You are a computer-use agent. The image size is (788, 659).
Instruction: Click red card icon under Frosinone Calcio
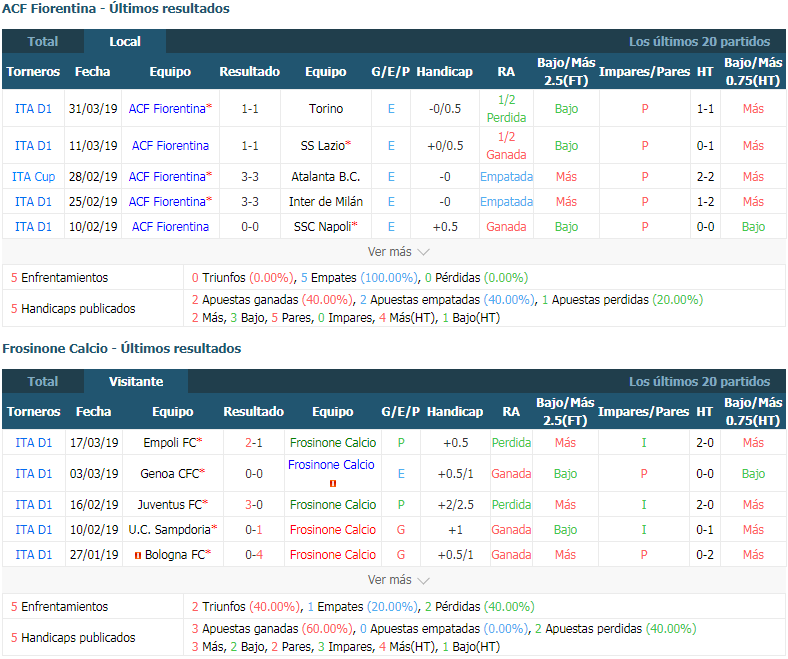pos(332,484)
